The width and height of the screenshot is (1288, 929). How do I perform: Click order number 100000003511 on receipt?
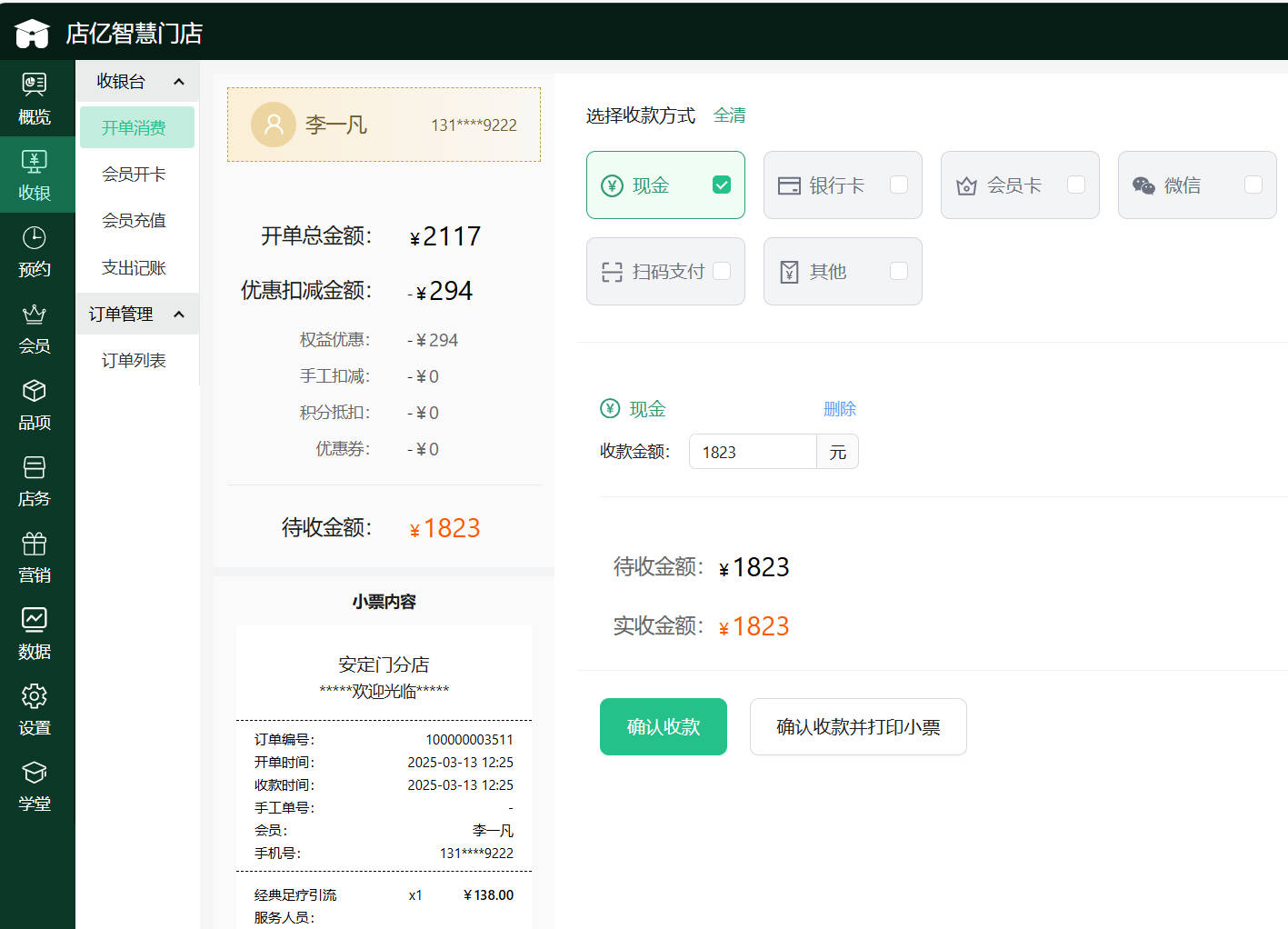point(469,740)
